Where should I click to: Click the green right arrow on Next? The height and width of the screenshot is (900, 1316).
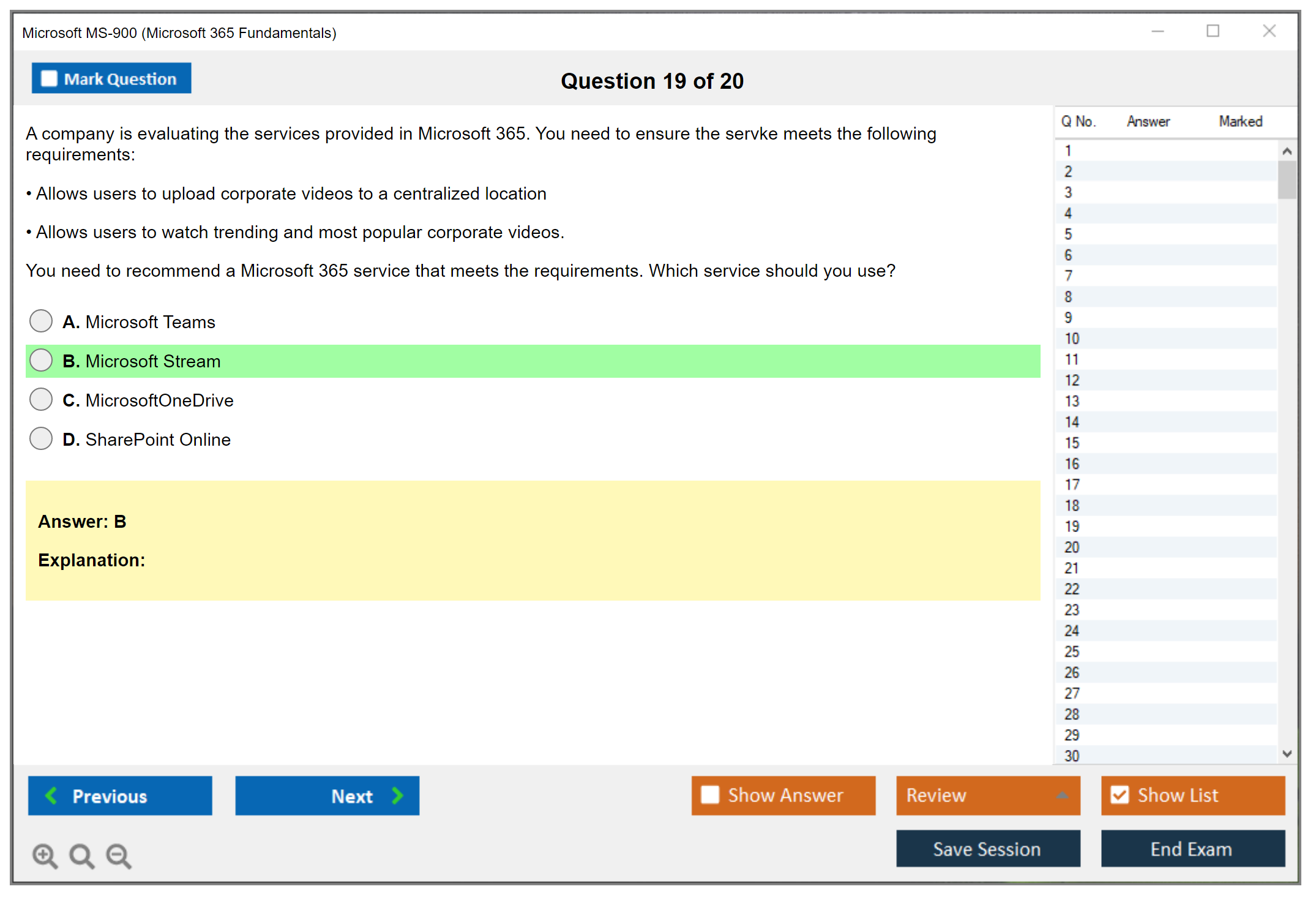tap(397, 795)
